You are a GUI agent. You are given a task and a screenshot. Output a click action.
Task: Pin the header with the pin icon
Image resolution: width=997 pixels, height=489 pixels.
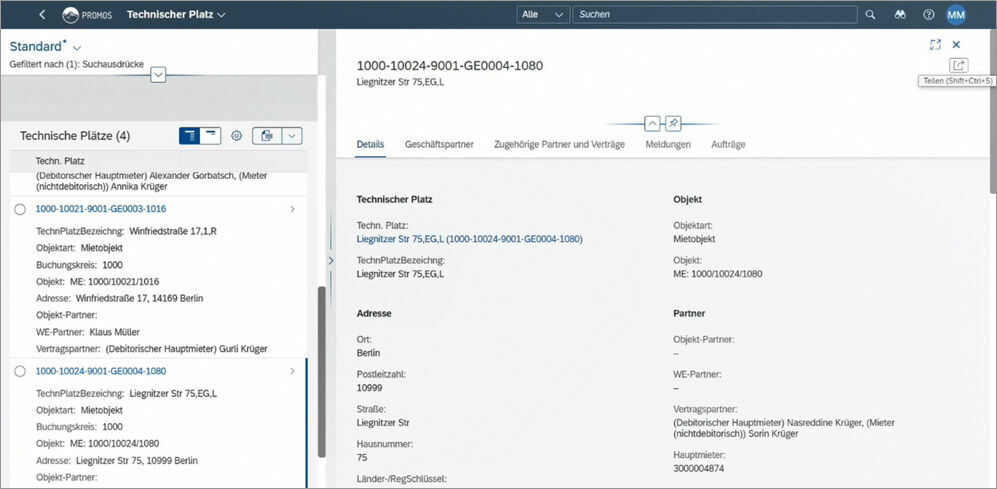coord(674,123)
